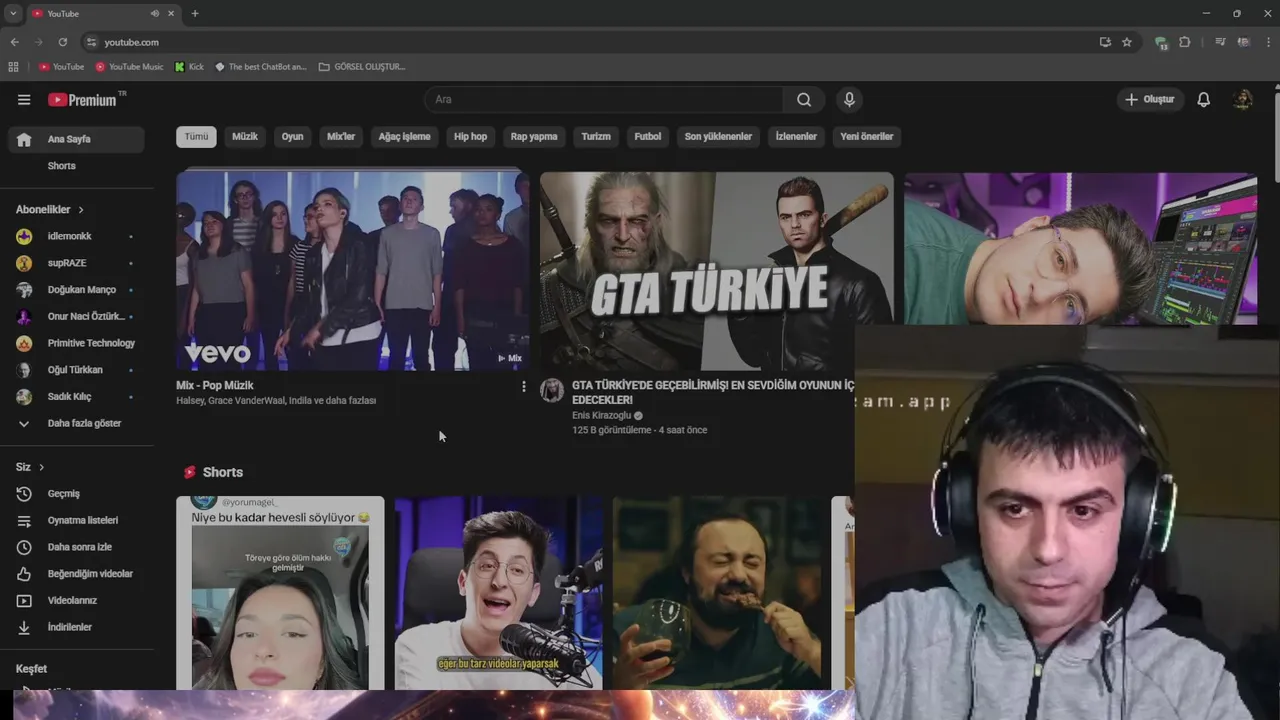Select the Rap yapma chip
The image size is (1280, 720).
[534, 136]
